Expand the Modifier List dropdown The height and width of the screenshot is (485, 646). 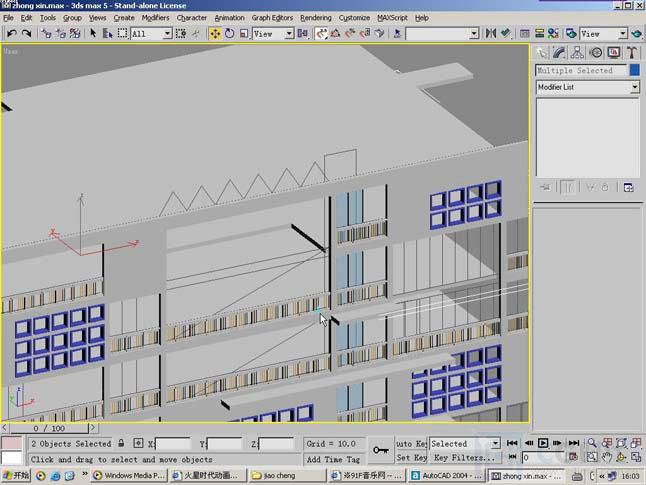634,88
